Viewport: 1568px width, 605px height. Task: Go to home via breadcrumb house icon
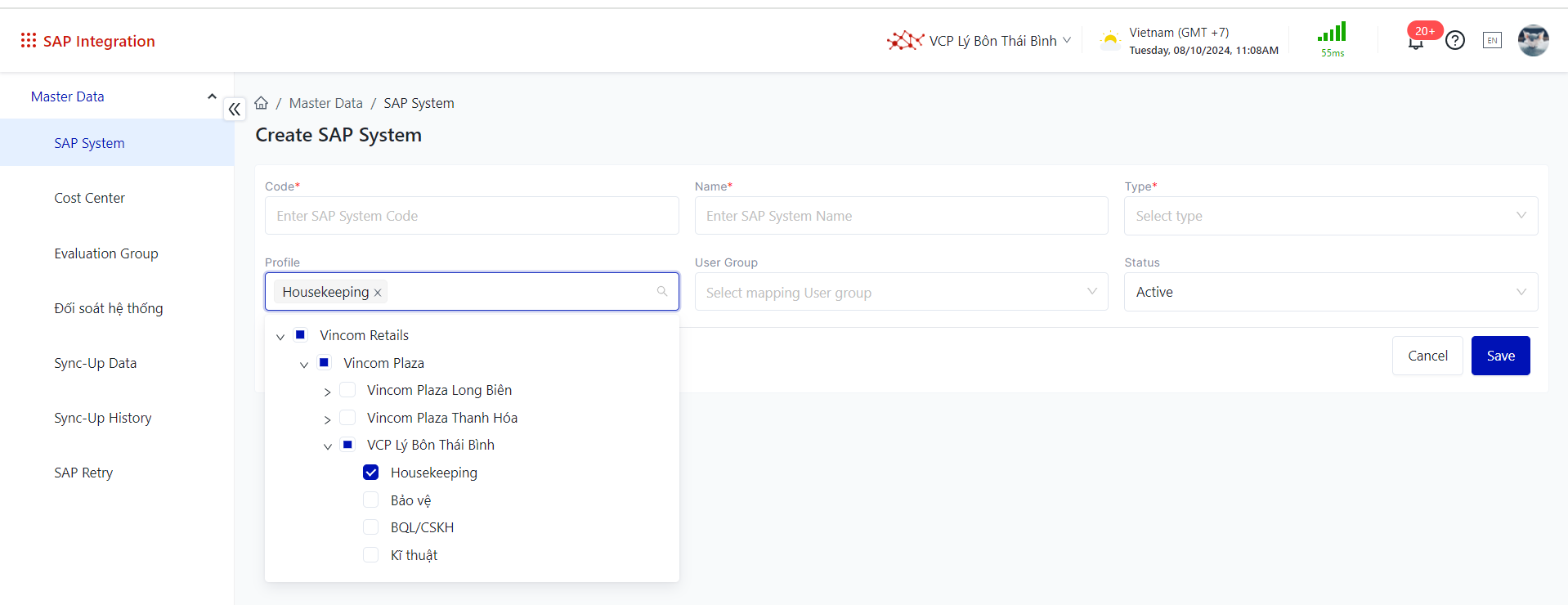click(x=262, y=103)
